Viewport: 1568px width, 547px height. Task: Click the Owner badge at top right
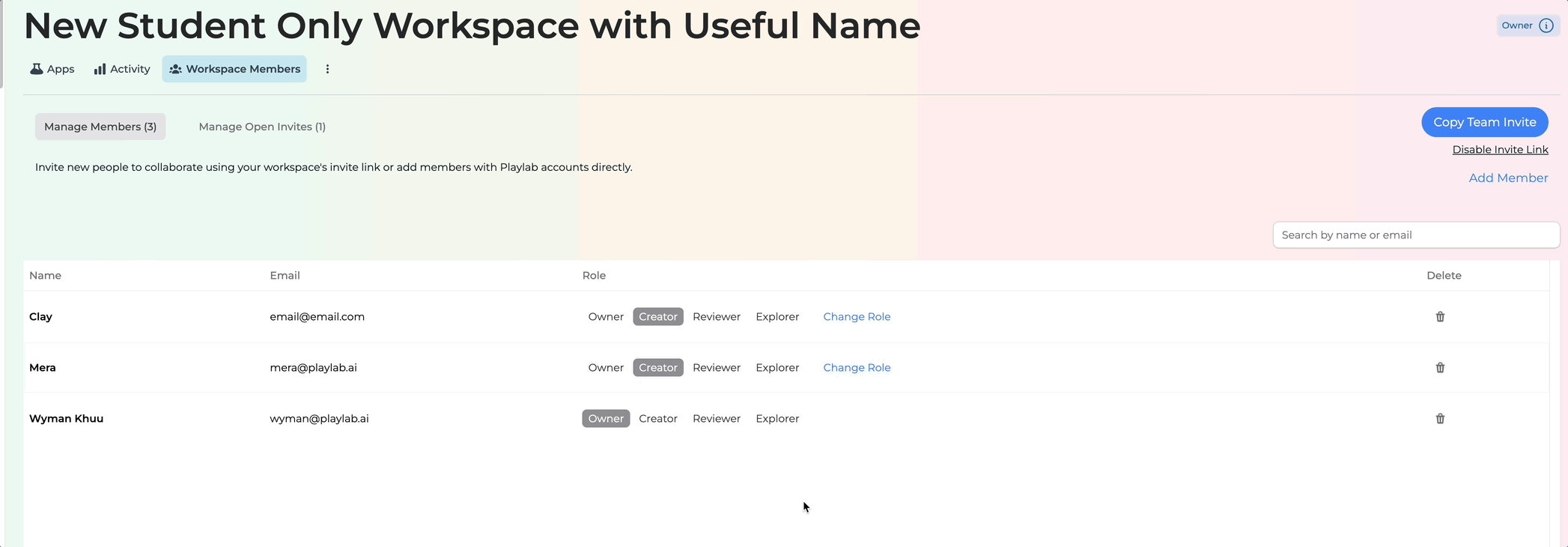tap(1528, 25)
